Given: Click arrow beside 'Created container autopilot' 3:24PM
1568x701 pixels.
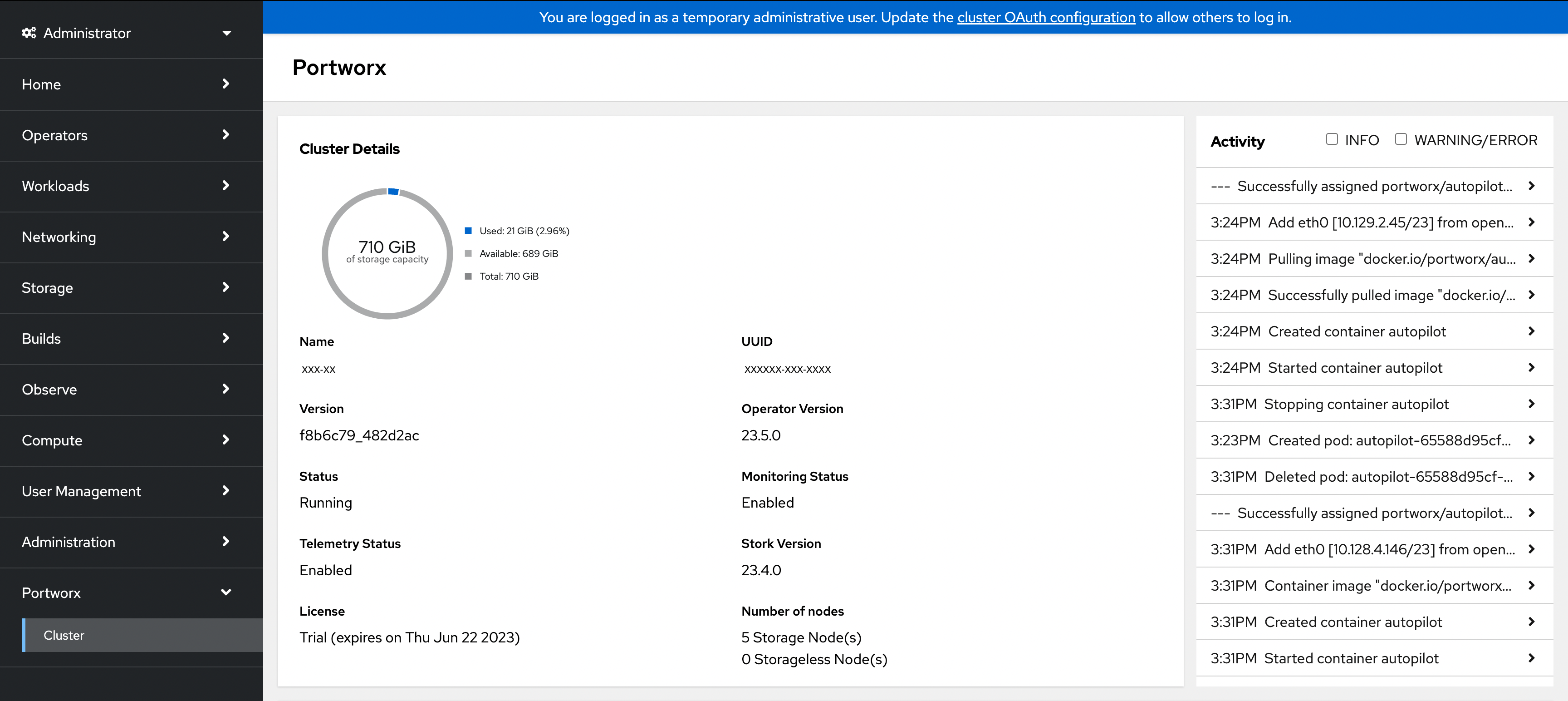Looking at the screenshot, I should pyautogui.click(x=1531, y=331).
